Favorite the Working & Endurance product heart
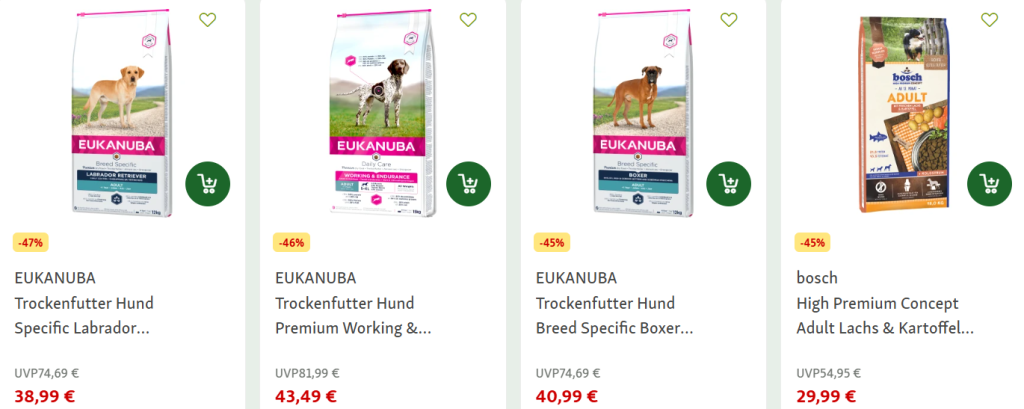This screenshot has height=409, width=1024. tap(468, 20)
